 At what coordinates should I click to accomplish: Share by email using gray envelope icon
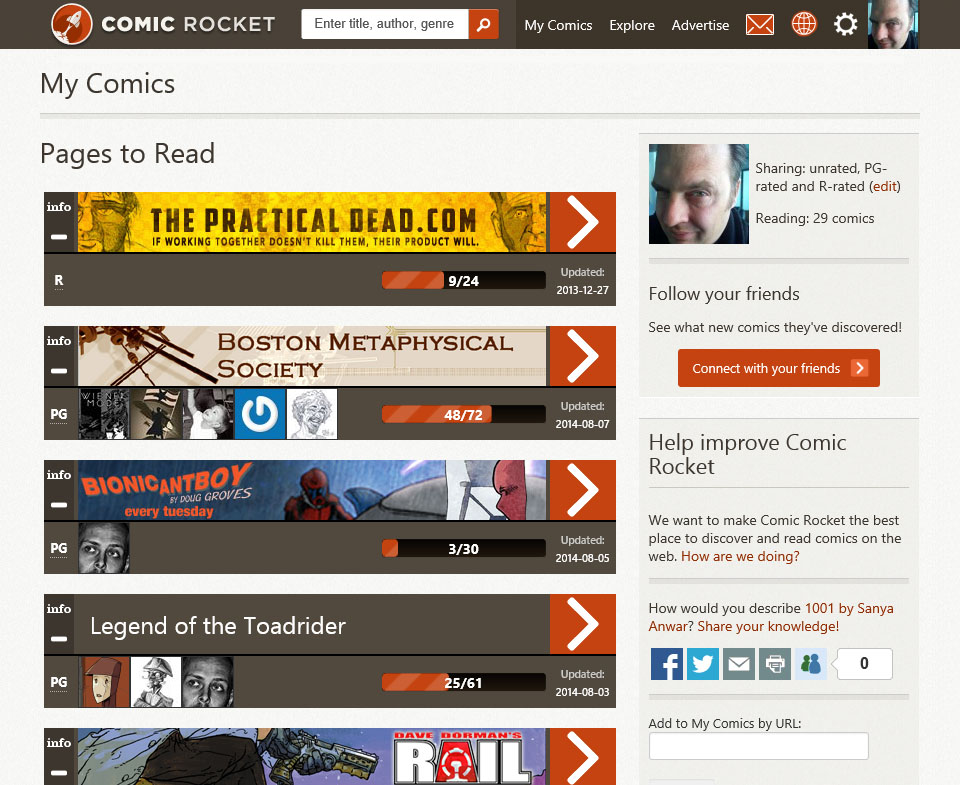click(x=739, y=664)
